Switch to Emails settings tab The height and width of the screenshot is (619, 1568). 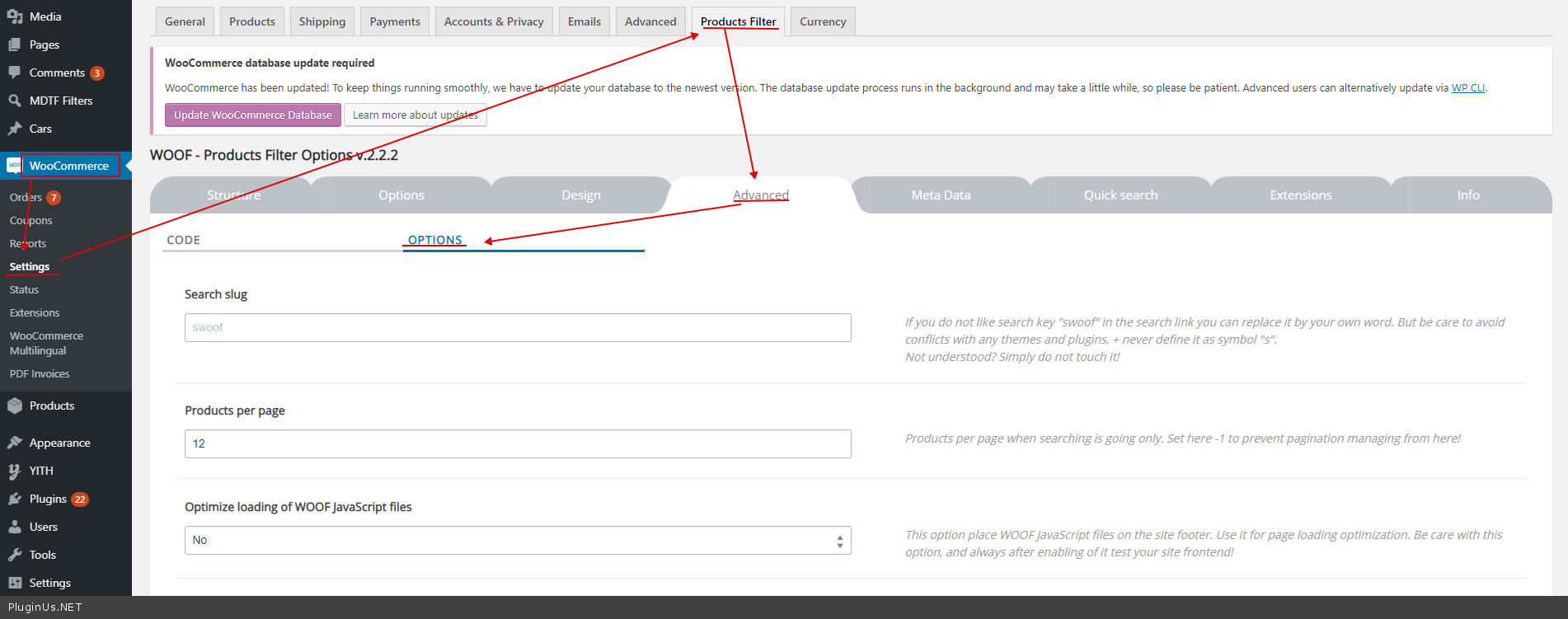coord(584,21)
